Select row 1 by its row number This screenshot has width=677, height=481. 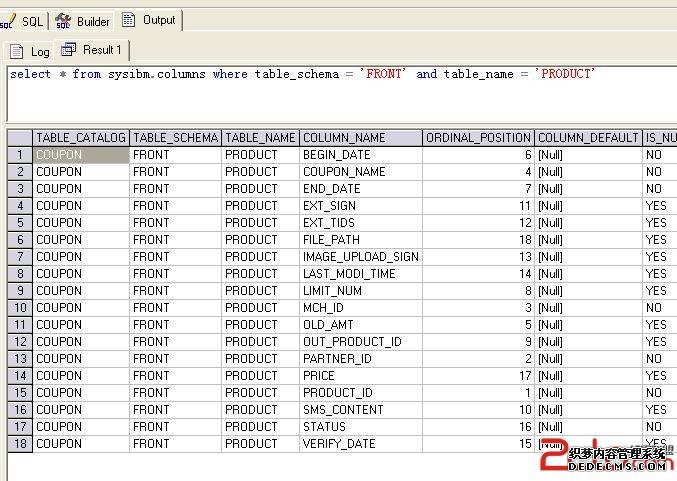(19, 155)
